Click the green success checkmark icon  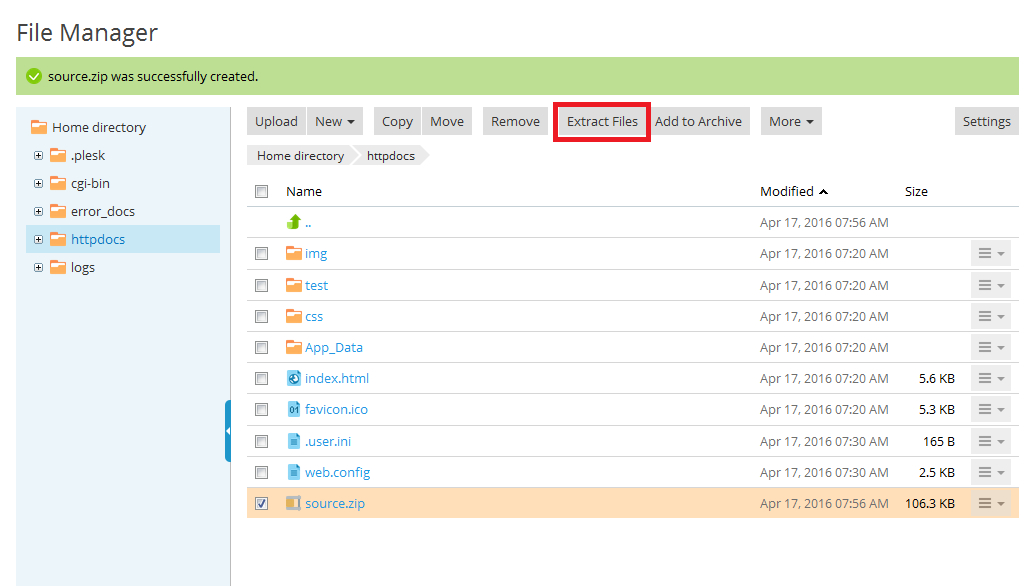pyautogui.click(x=34, y=76)
